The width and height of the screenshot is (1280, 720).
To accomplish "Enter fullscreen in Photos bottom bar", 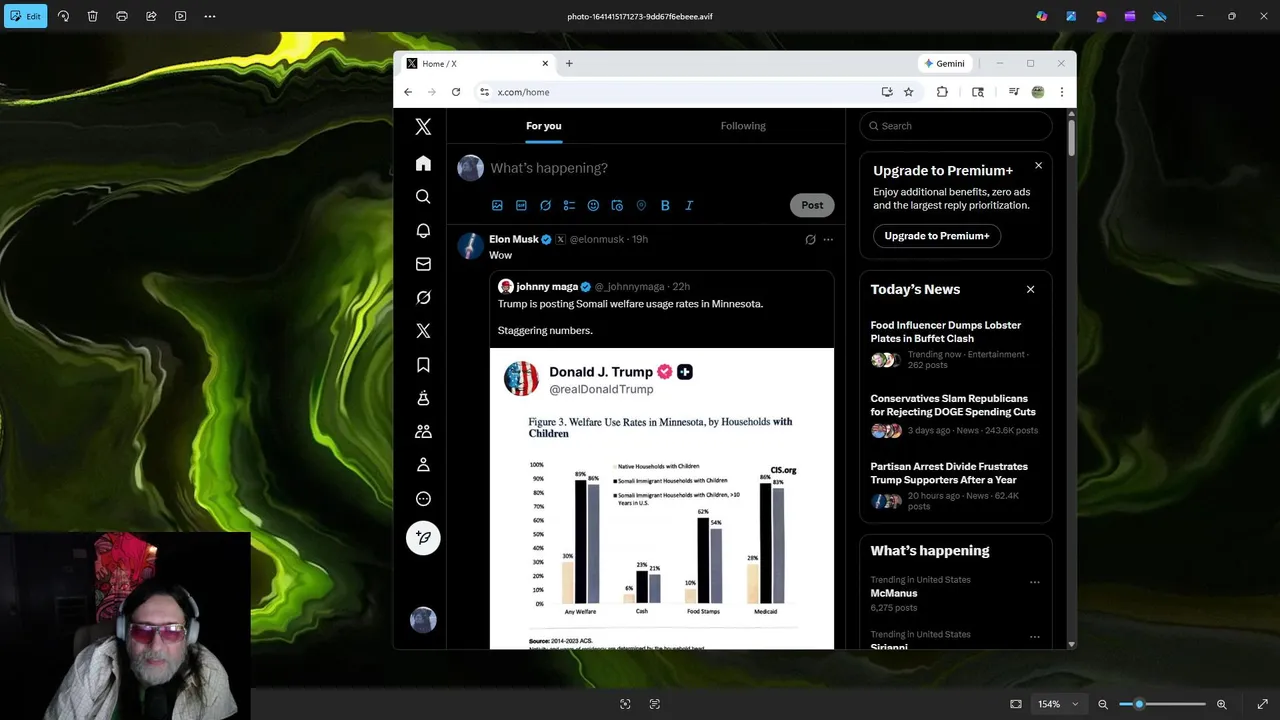I will 1262,704.
